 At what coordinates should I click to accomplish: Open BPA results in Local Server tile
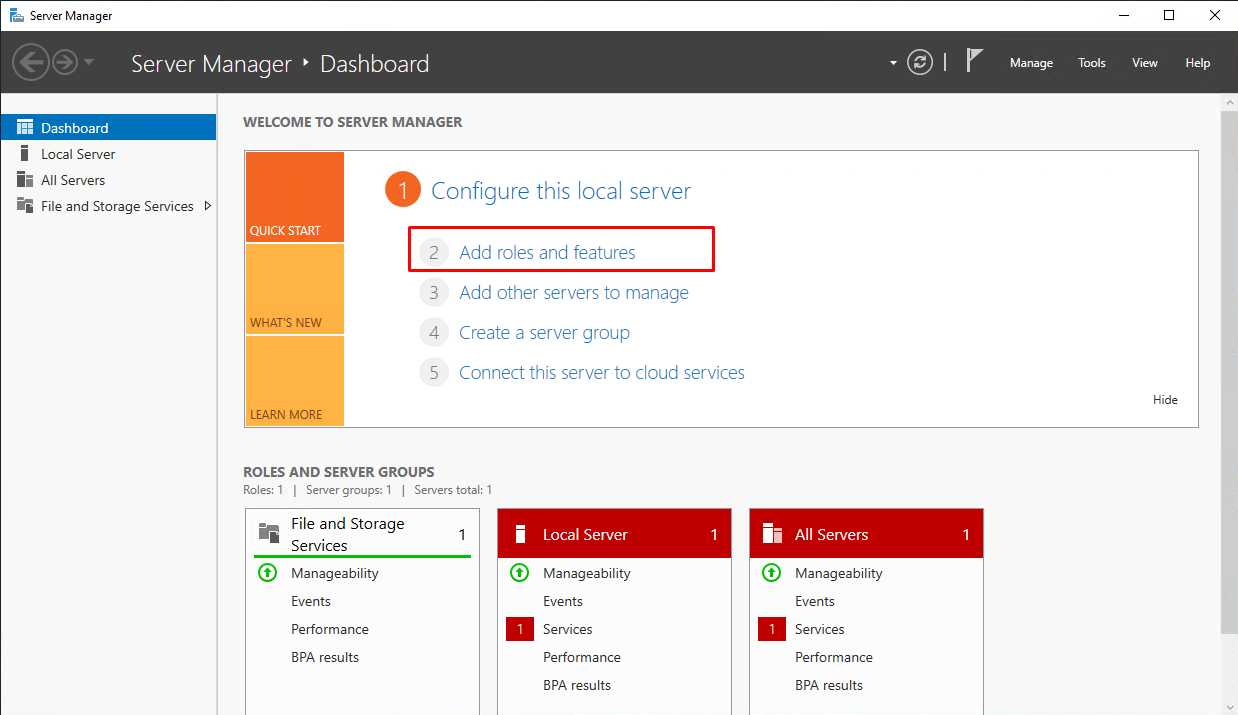[576, 685]
